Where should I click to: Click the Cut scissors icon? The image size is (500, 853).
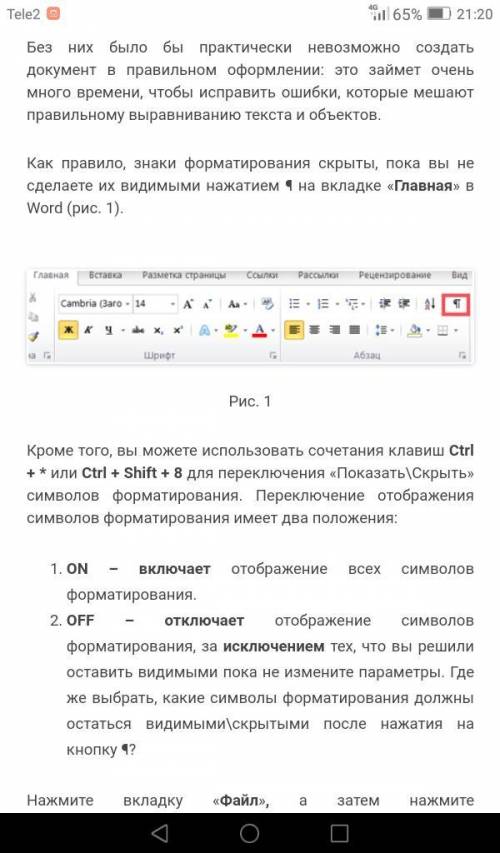coord(33,297)
